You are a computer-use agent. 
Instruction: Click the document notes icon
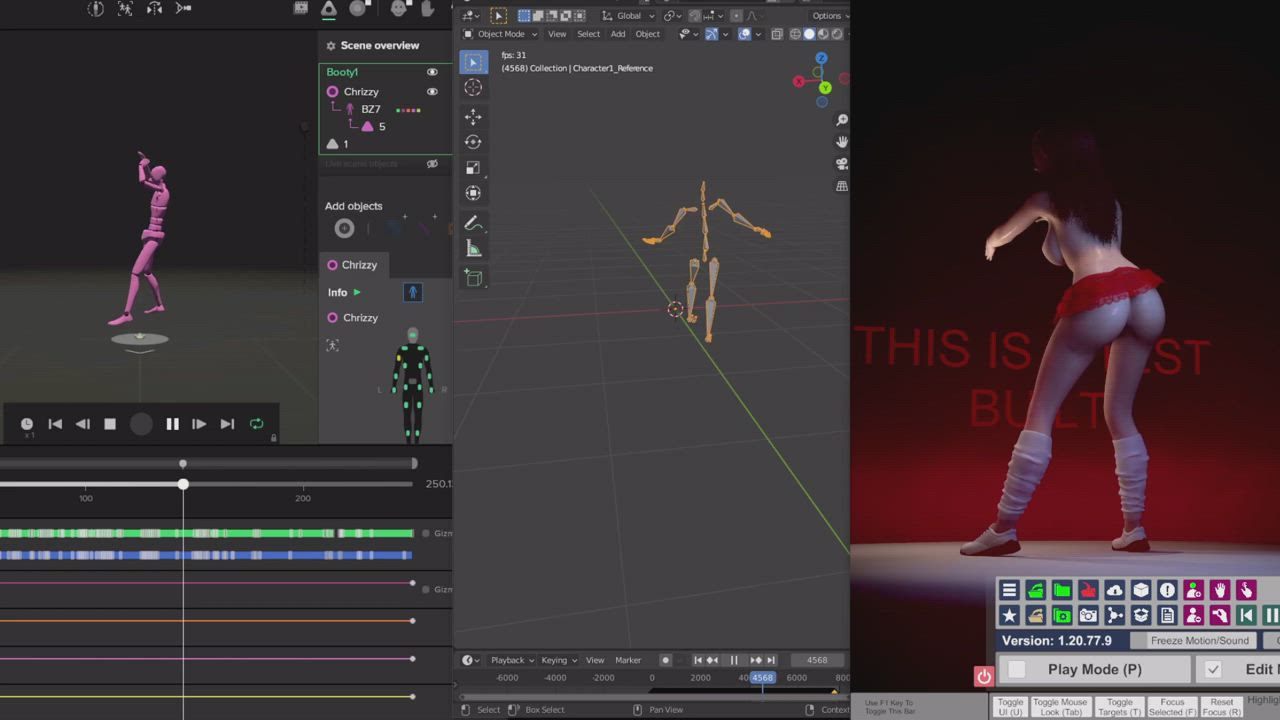[1167, 615]
